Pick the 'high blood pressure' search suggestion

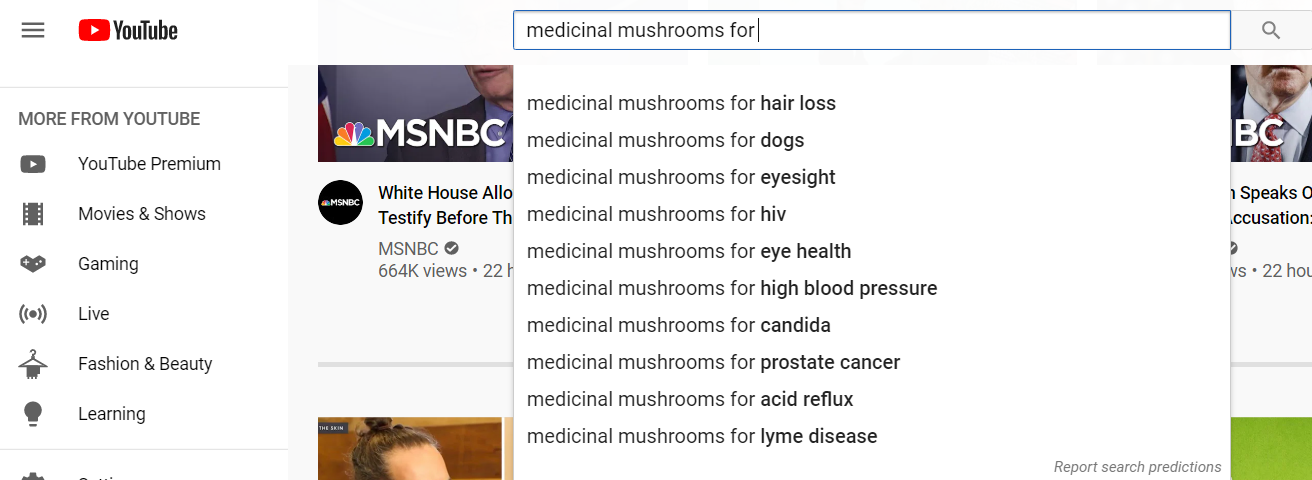coord(732,288)
